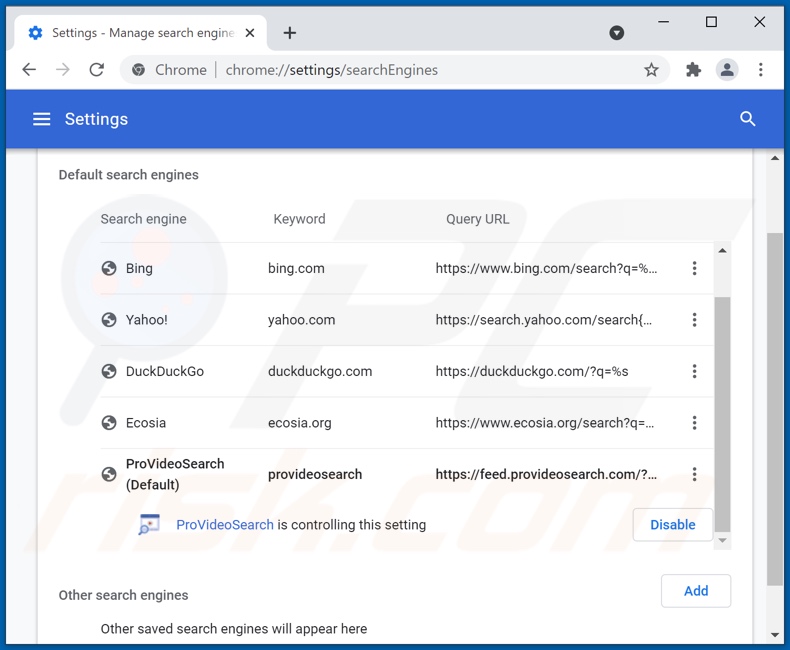The height and width of the screenshot is (650, 790).
Task: Click the engine list scroll-up arrow
Action: [x=722, y=250]
